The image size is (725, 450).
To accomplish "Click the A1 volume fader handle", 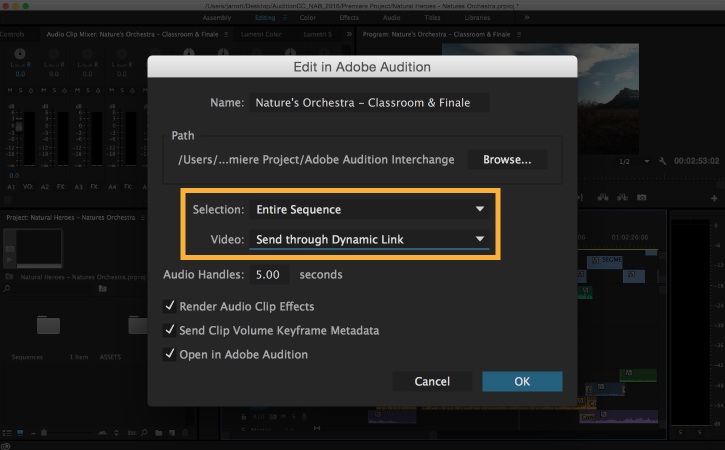I will tap(18, 126).
